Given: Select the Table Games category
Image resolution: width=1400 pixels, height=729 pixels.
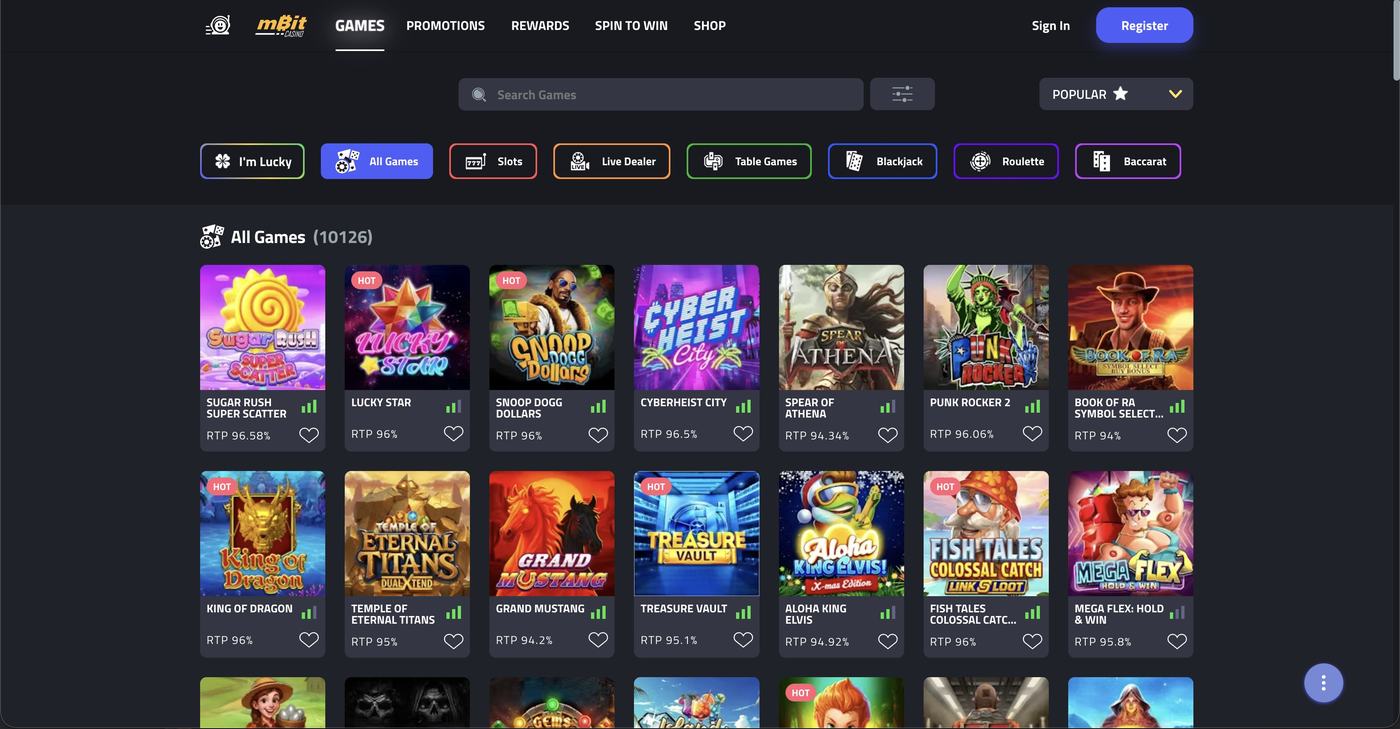Looking at the screenshot, I should [749, 161].
